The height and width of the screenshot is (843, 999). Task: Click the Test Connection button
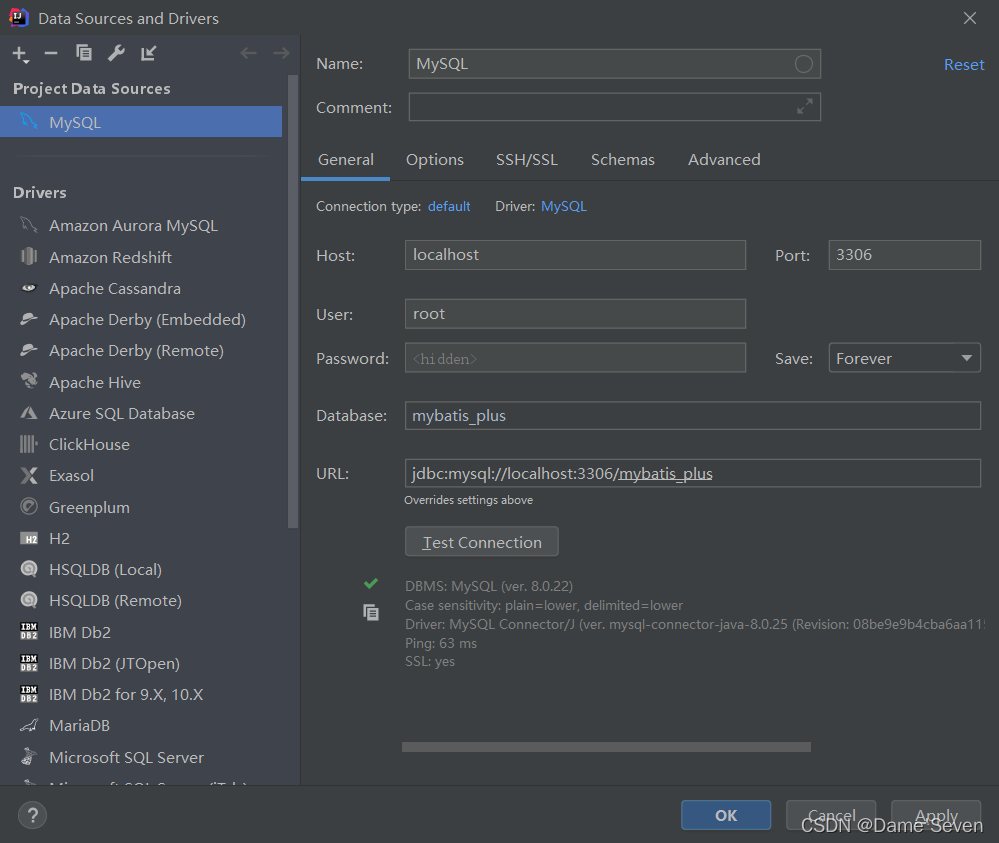(482, 542)
